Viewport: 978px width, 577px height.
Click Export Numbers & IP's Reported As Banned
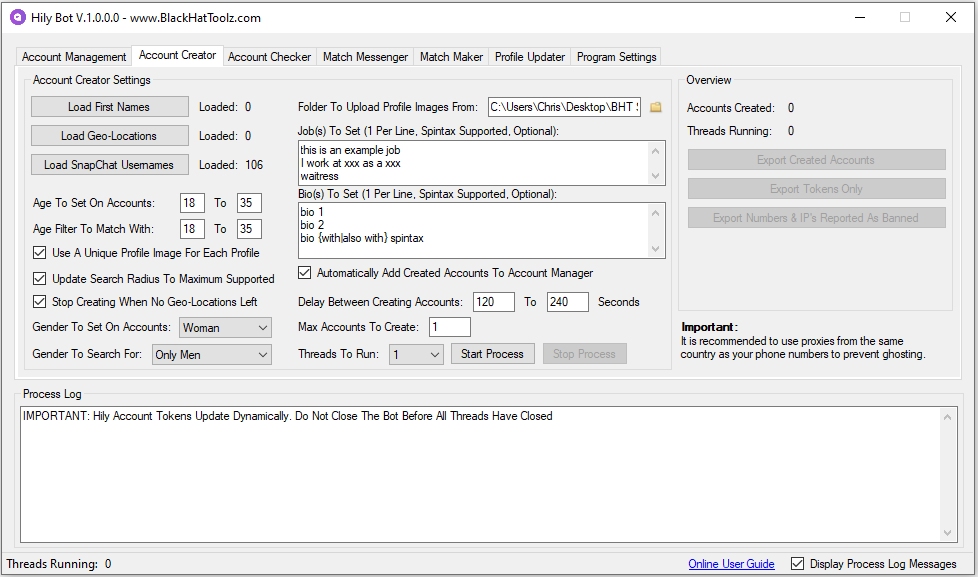[816, 218]
